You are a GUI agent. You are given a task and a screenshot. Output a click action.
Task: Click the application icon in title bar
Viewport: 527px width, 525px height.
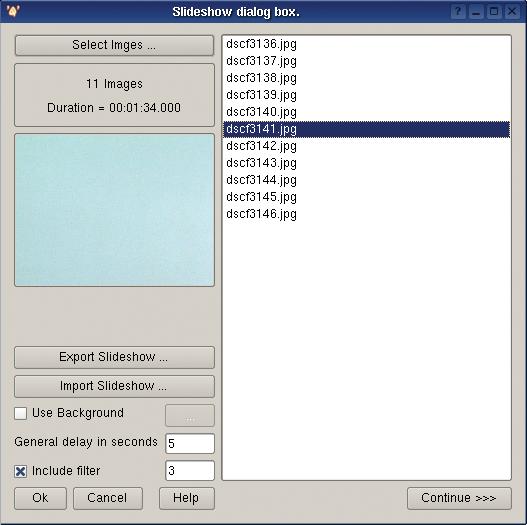click(13, 11)
